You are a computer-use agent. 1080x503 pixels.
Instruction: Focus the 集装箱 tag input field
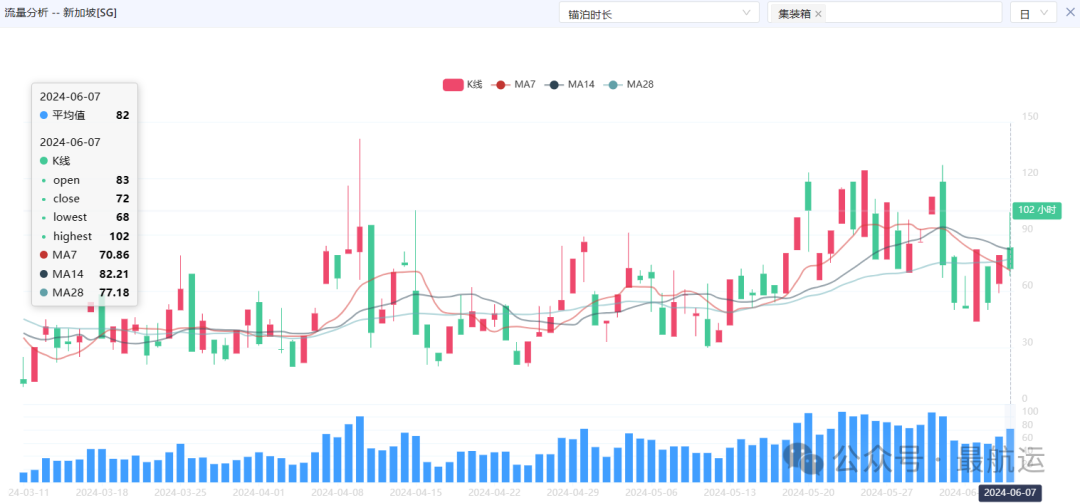point(884,13)
